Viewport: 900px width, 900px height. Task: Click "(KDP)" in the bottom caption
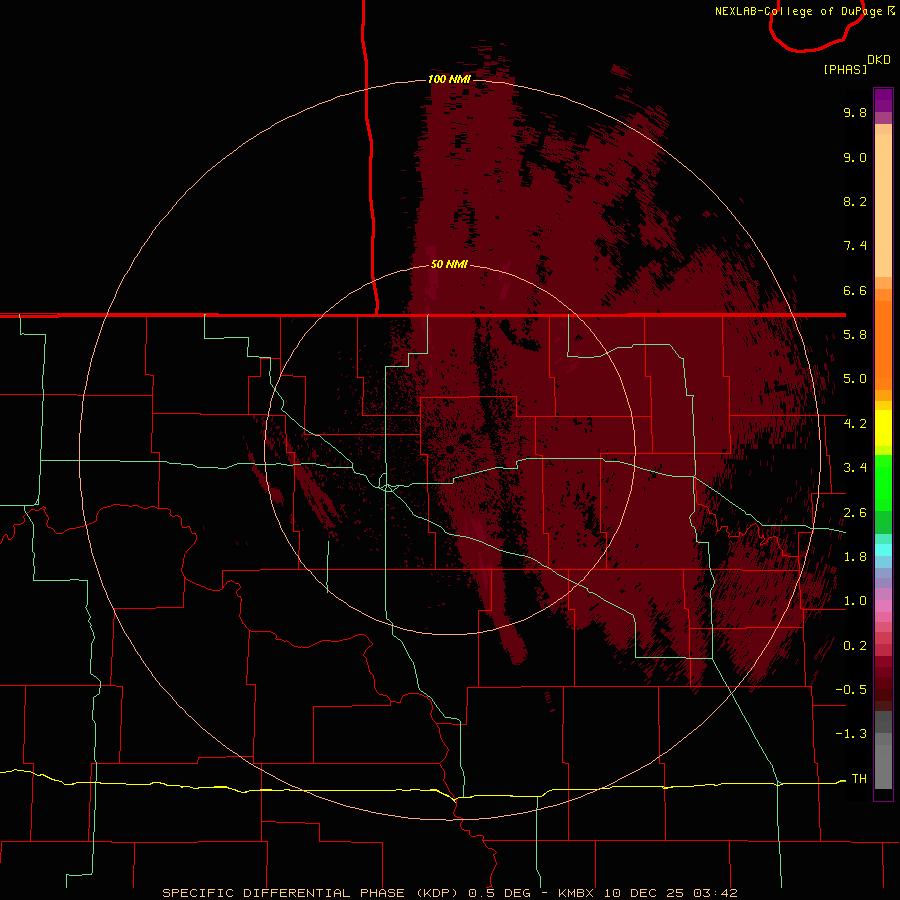click(x=437, y=893)
